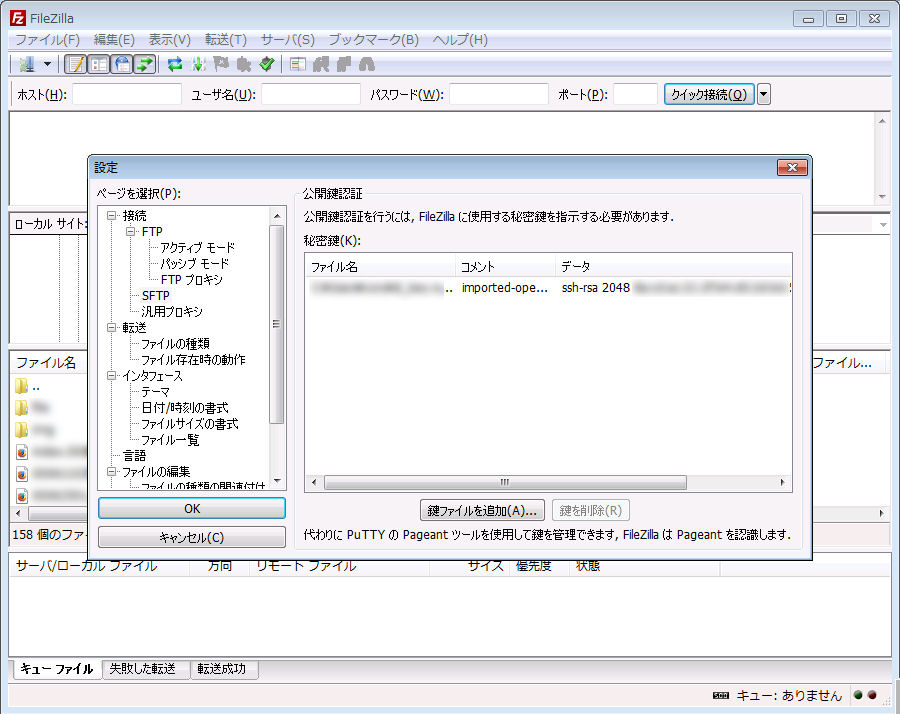The width and height of the screenshot is (900, 714).
Task: Click the synchronized browsing toolbar icon
Action: [x=344, y=64]
